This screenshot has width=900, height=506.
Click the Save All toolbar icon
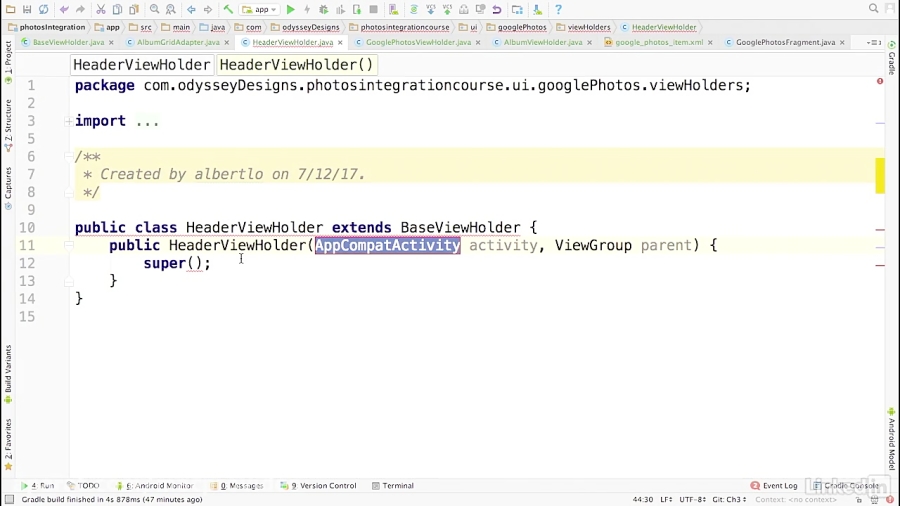[27, 9]
